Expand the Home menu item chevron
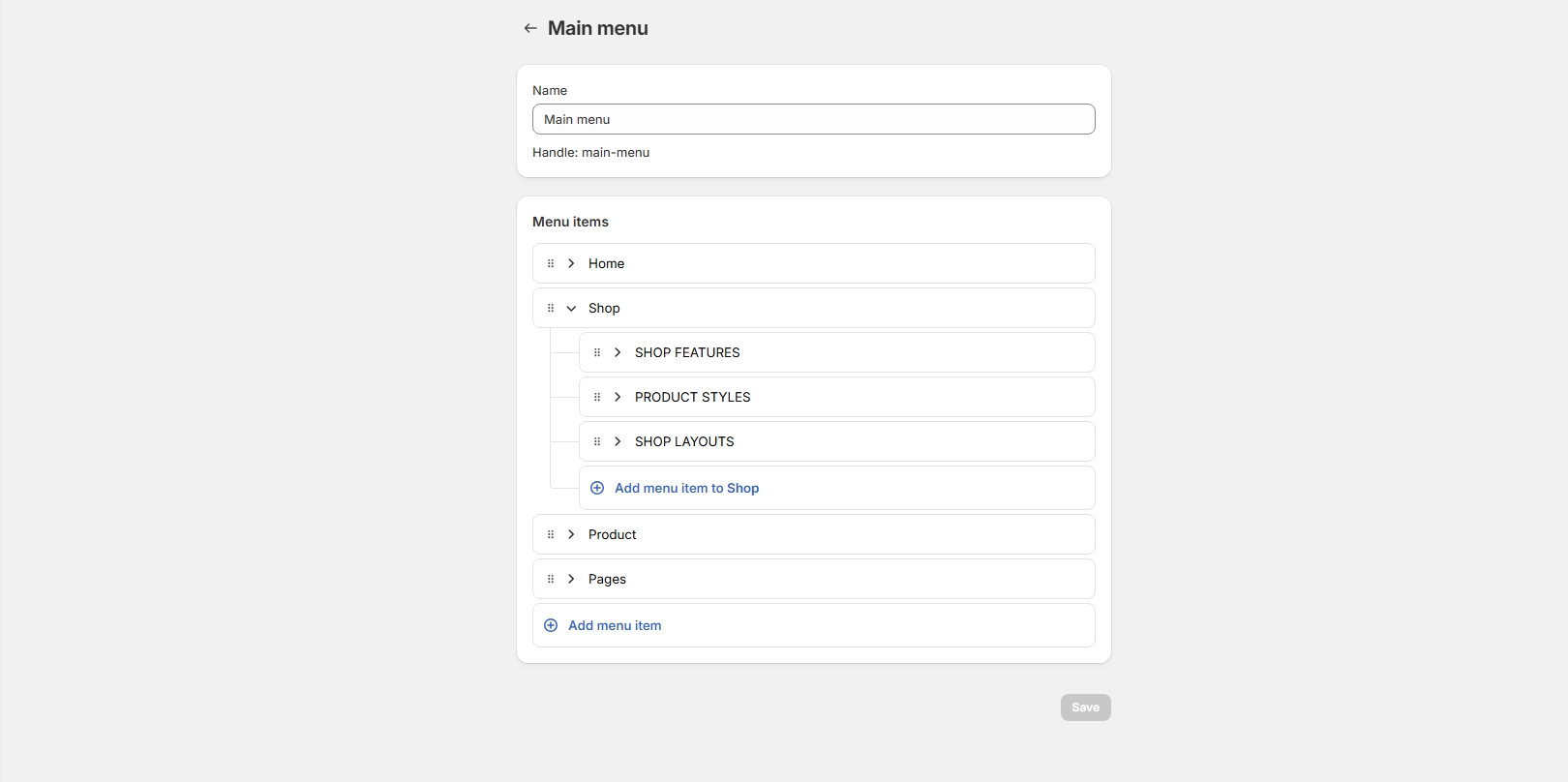The image size is (1568, 782). click(571, 263)
